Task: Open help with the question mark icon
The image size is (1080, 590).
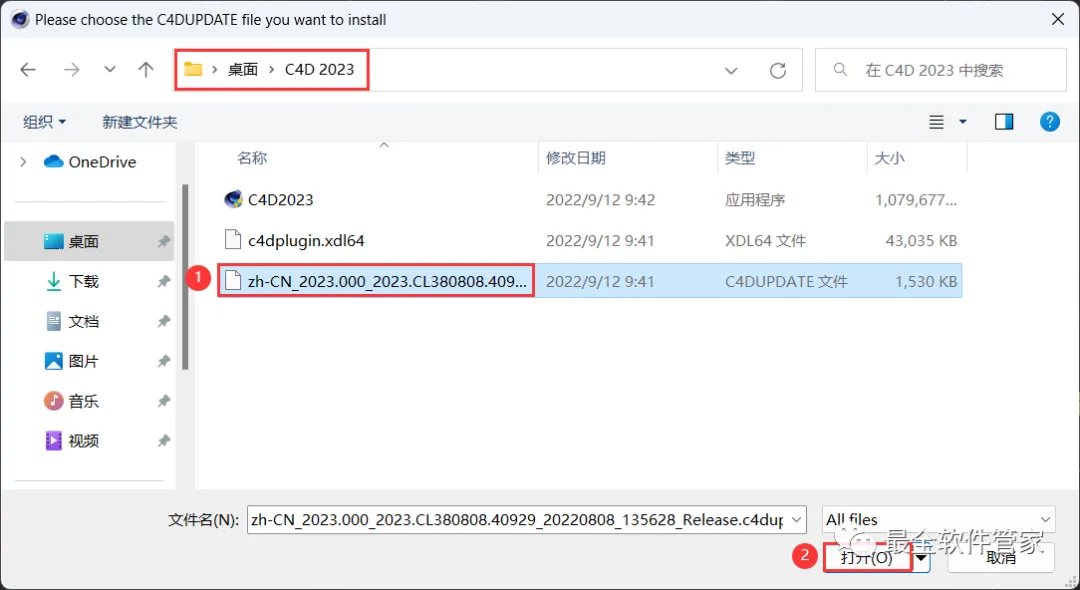Action: [1050, 122]
